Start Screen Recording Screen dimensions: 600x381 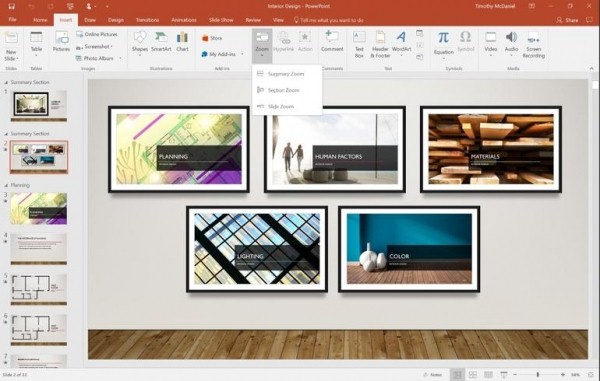(x=533, y=45)
